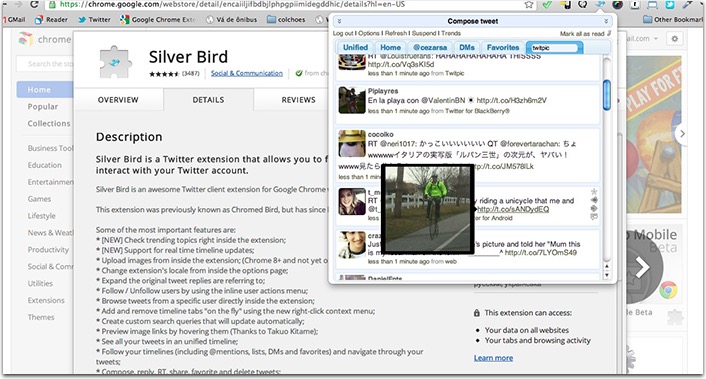Open the Games category

pyautogui.click(x=39, y=199)
